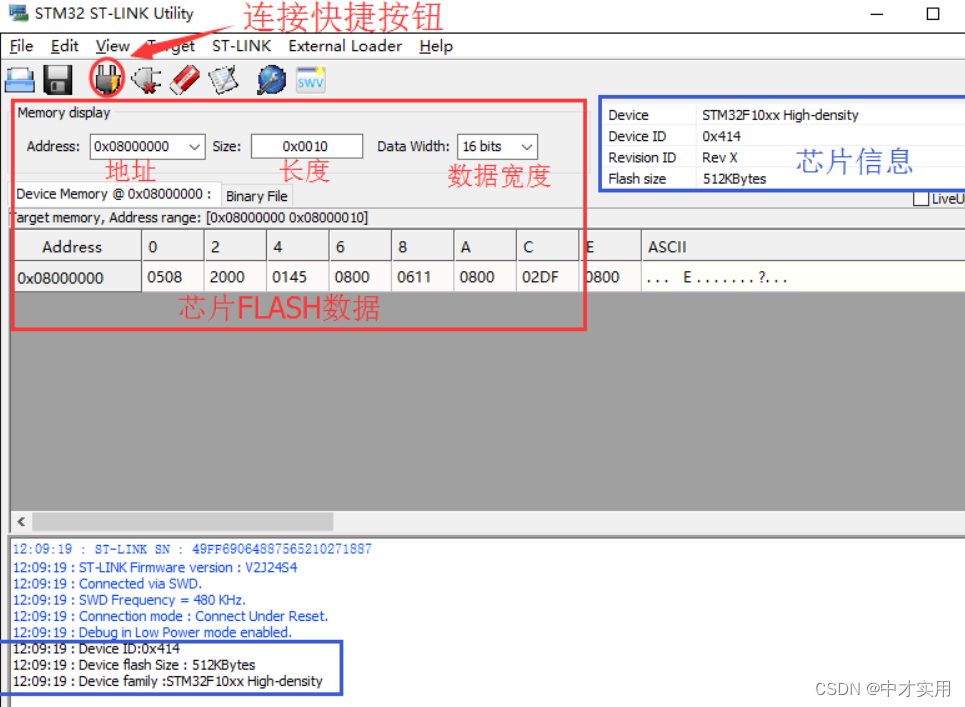
Task: Maximize the ST-LINK Utility window
Action: click(933, 14)
